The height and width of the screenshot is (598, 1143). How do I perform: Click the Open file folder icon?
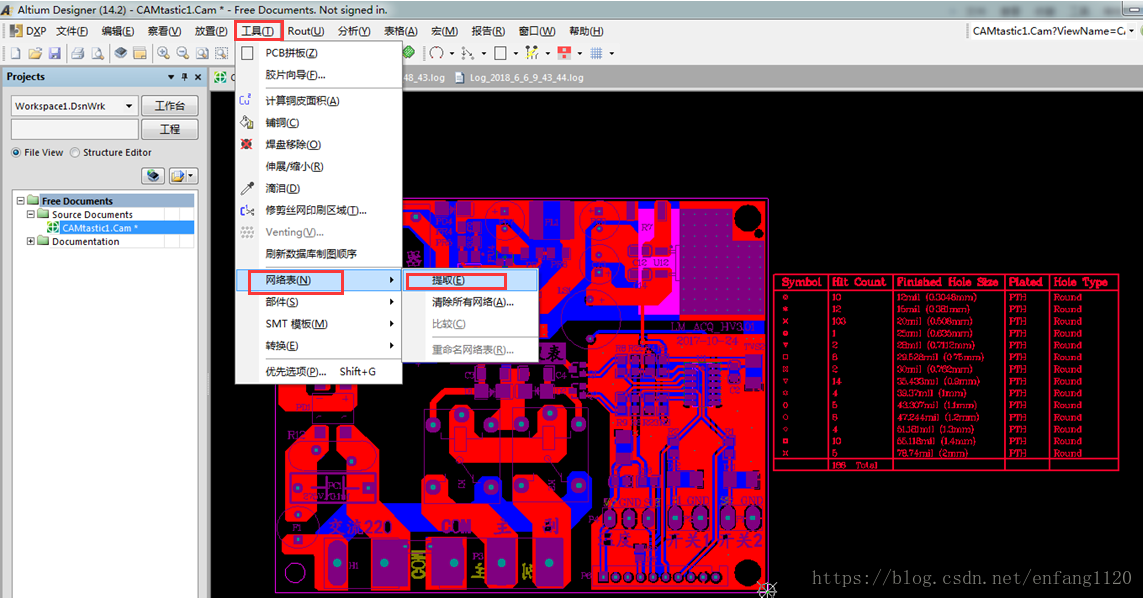coord(35,53)
